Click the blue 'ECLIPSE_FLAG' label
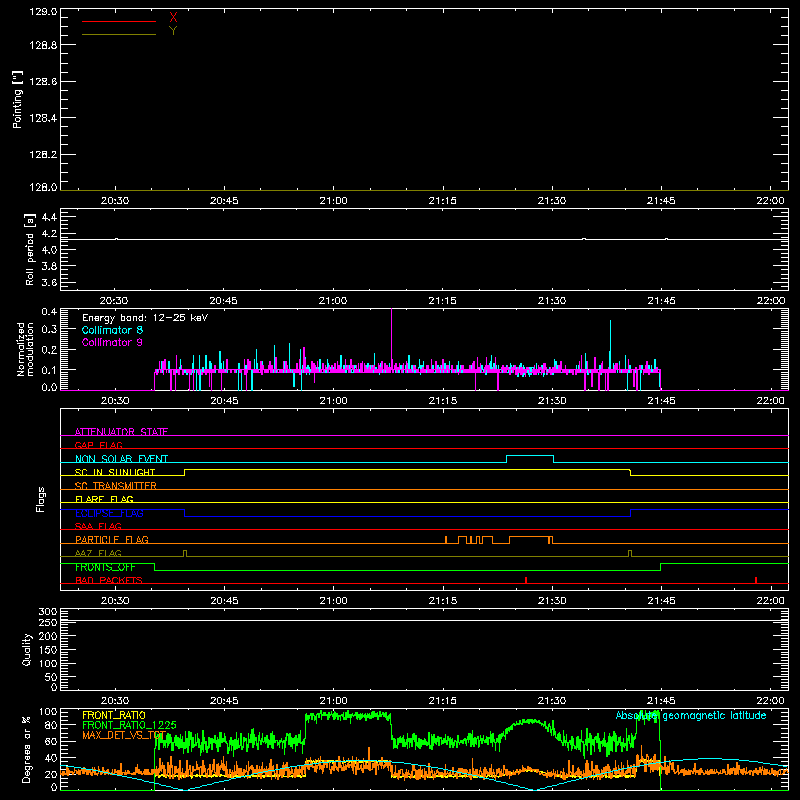 [109, 513]
